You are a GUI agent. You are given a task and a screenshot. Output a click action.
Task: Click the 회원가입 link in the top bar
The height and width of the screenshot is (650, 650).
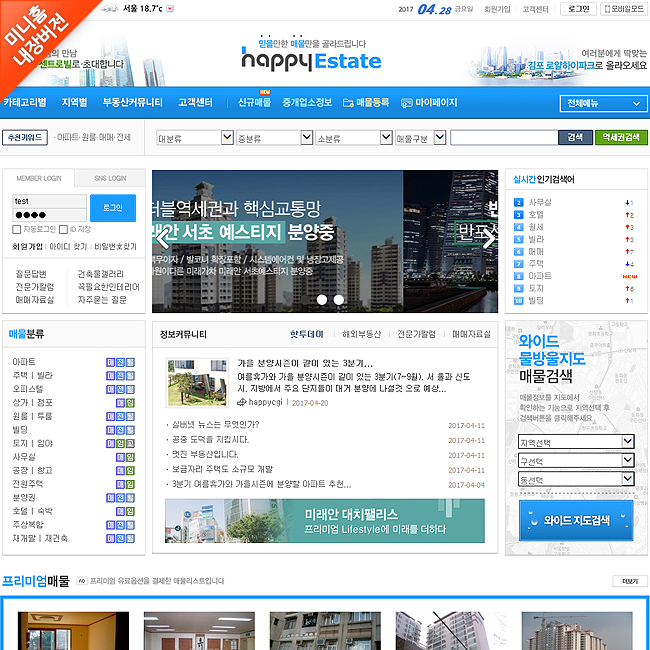(497, 9)
